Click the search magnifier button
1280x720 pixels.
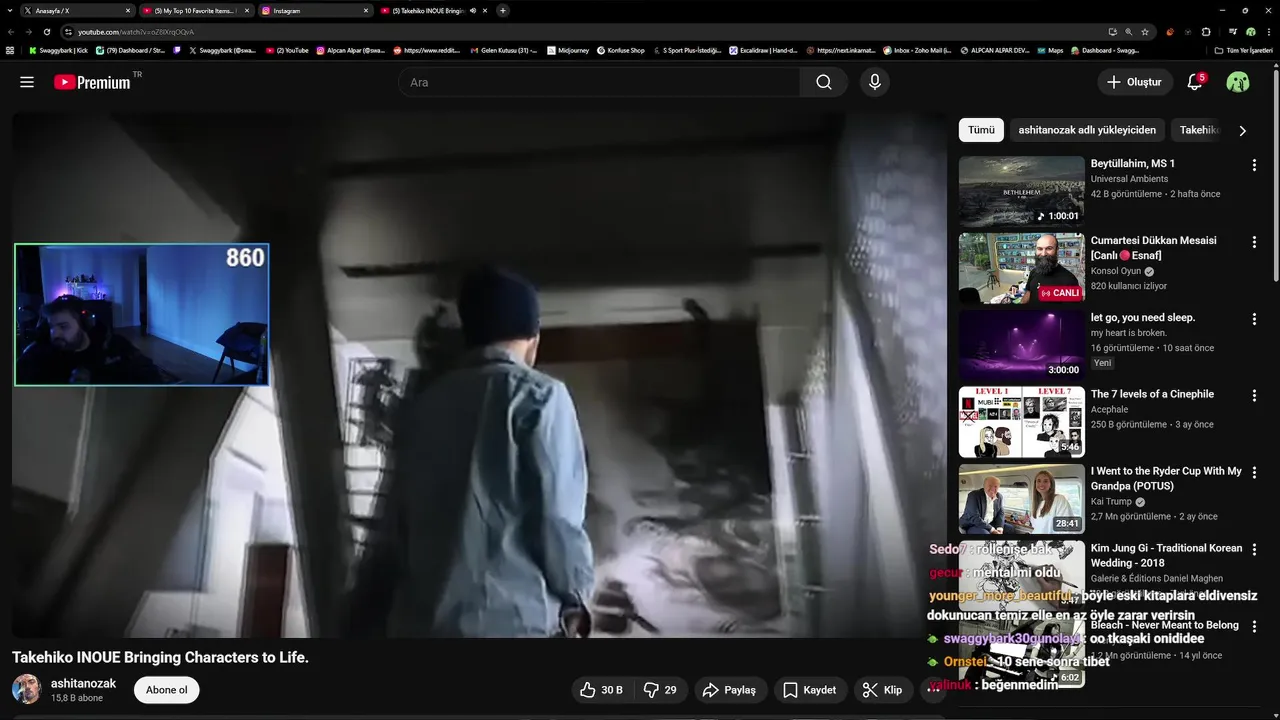point(824,82)
